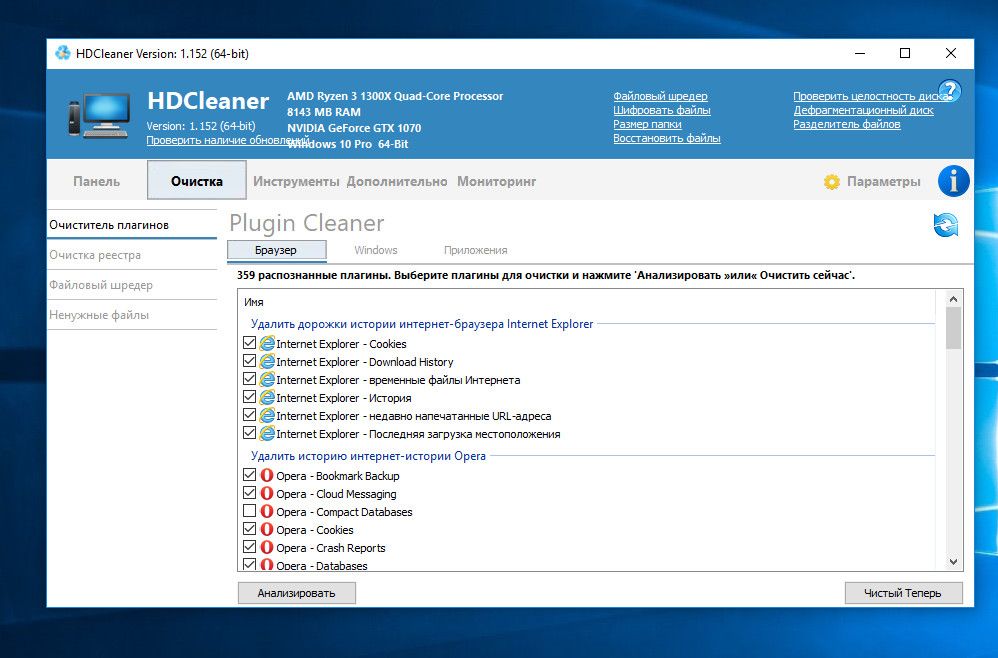Select Очистка реестра in sidebar

[95, 255]
